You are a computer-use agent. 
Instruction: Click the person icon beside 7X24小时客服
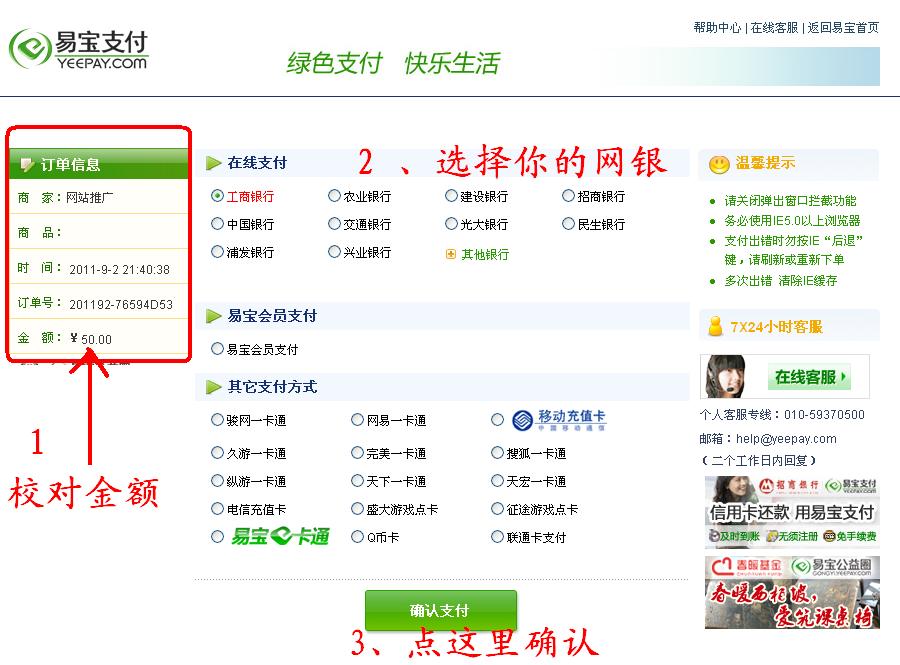[715, 326]
